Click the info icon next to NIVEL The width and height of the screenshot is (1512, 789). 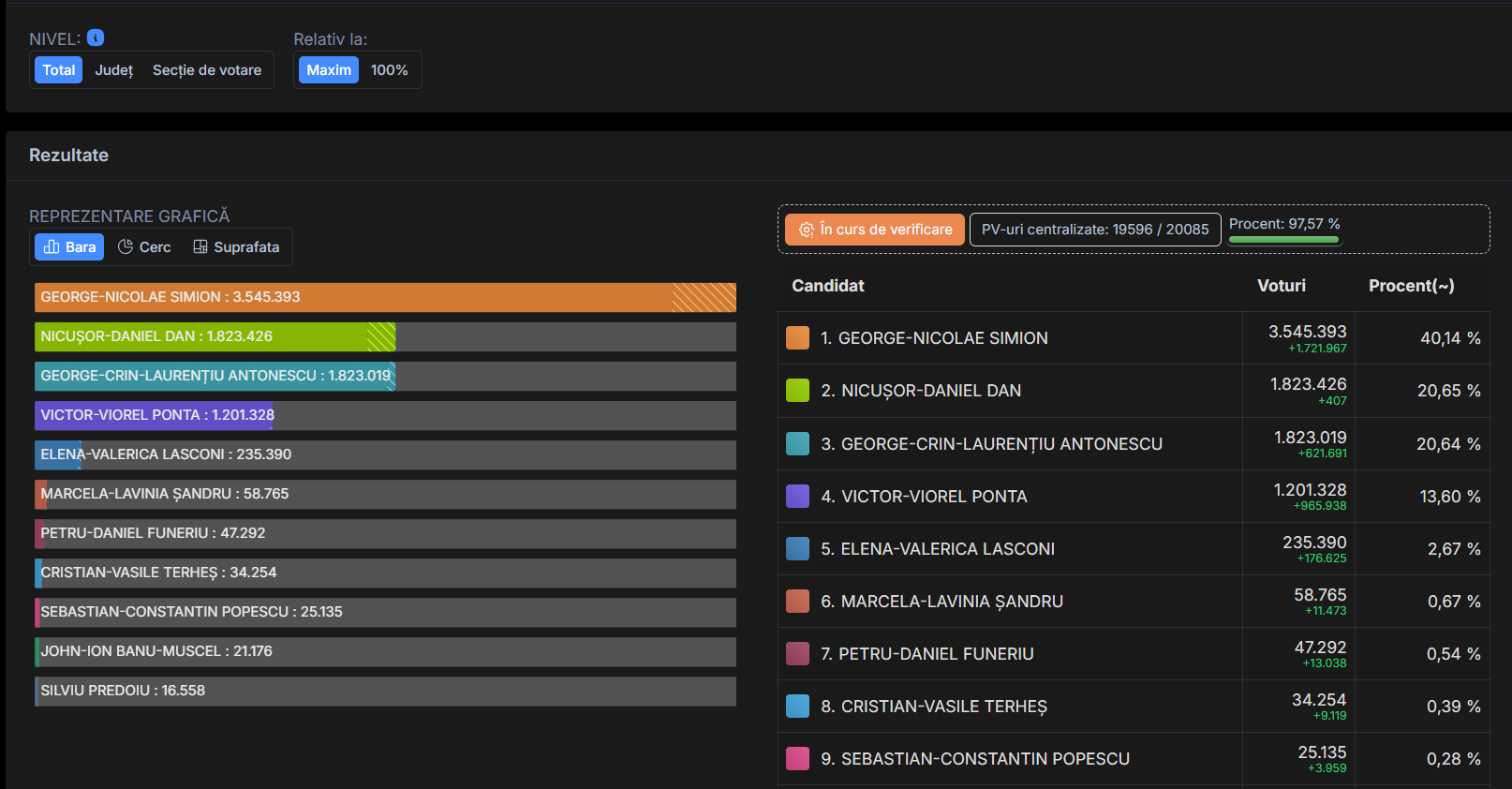click(x=96, y=38)
